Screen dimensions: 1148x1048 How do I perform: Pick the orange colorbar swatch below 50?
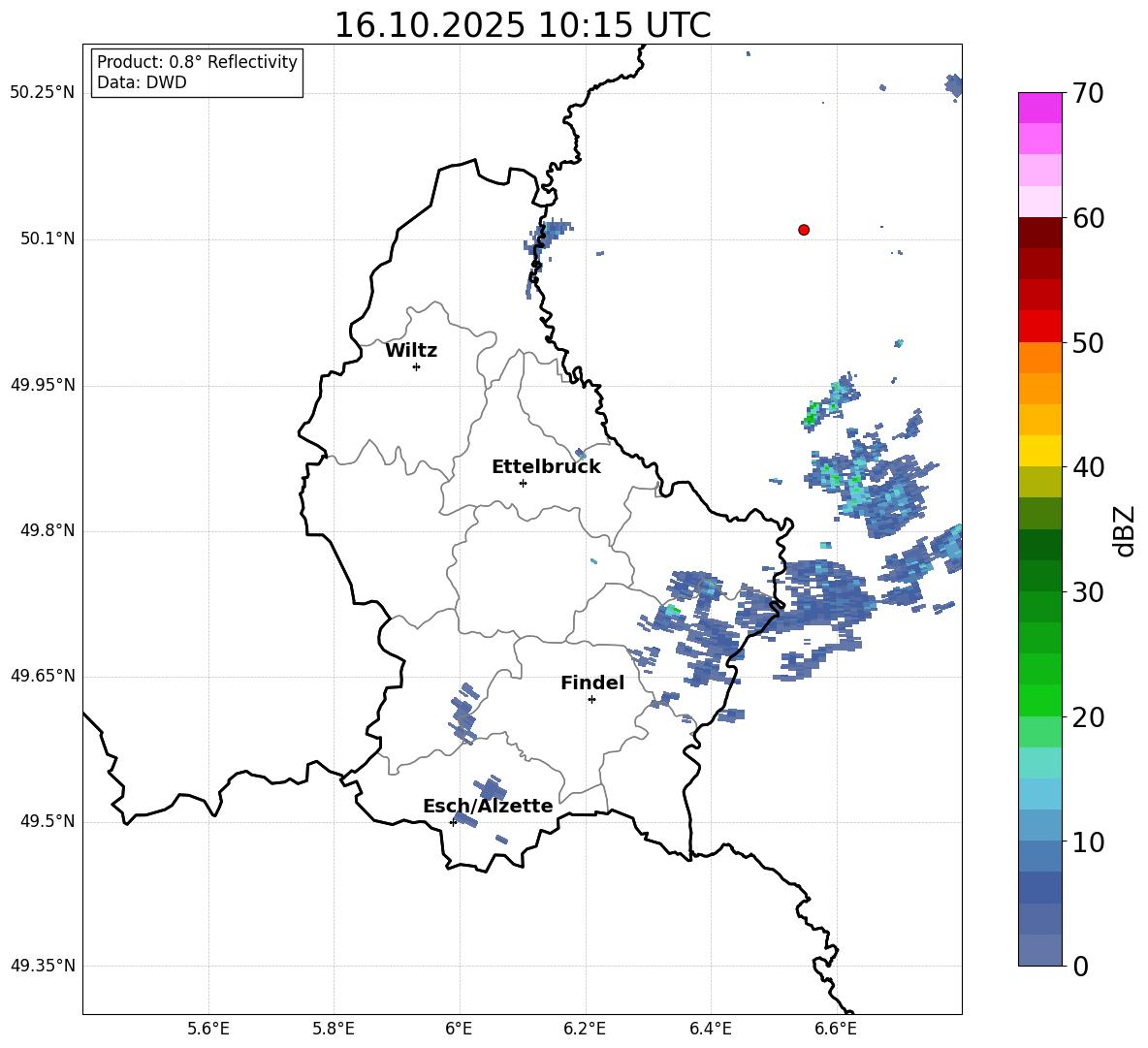1040,357
